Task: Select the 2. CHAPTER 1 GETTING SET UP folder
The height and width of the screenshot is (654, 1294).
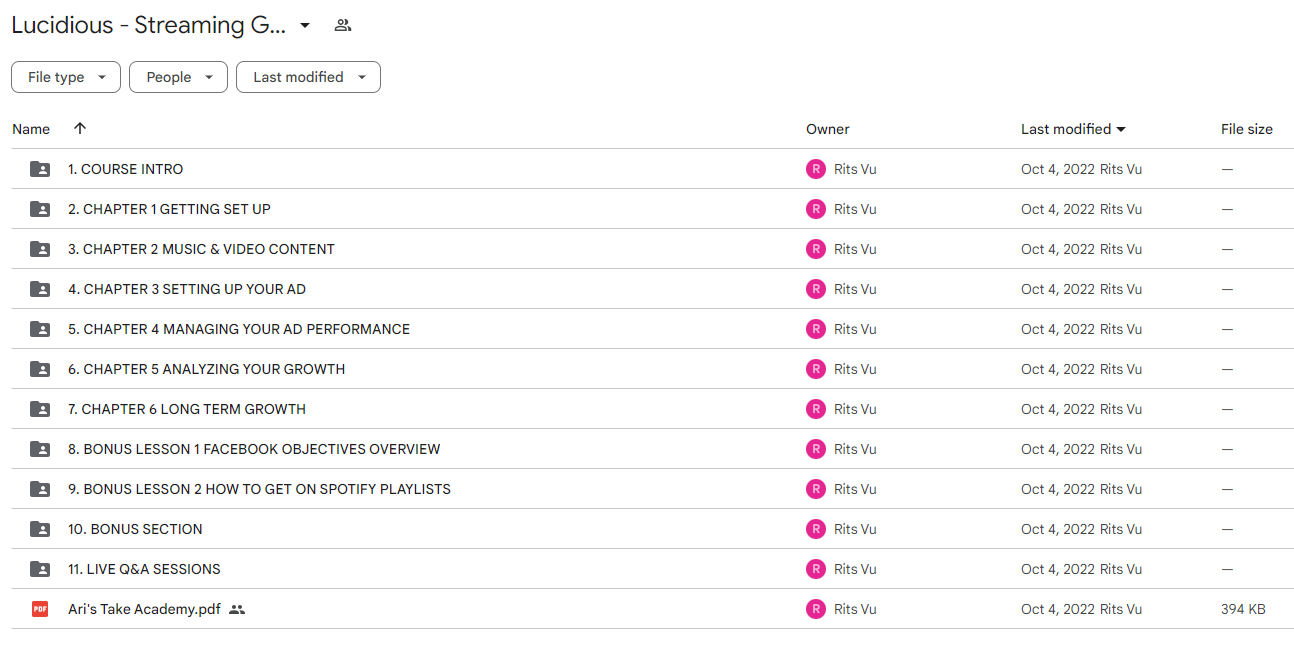Action: click(x=652, y=209)
